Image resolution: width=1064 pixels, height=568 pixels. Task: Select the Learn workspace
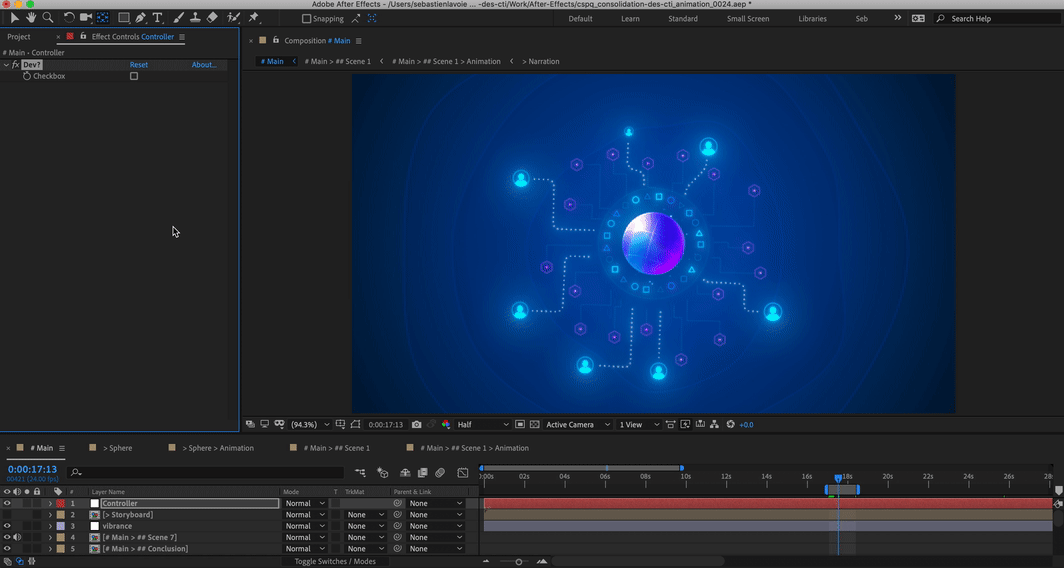[x=630, y=19]
